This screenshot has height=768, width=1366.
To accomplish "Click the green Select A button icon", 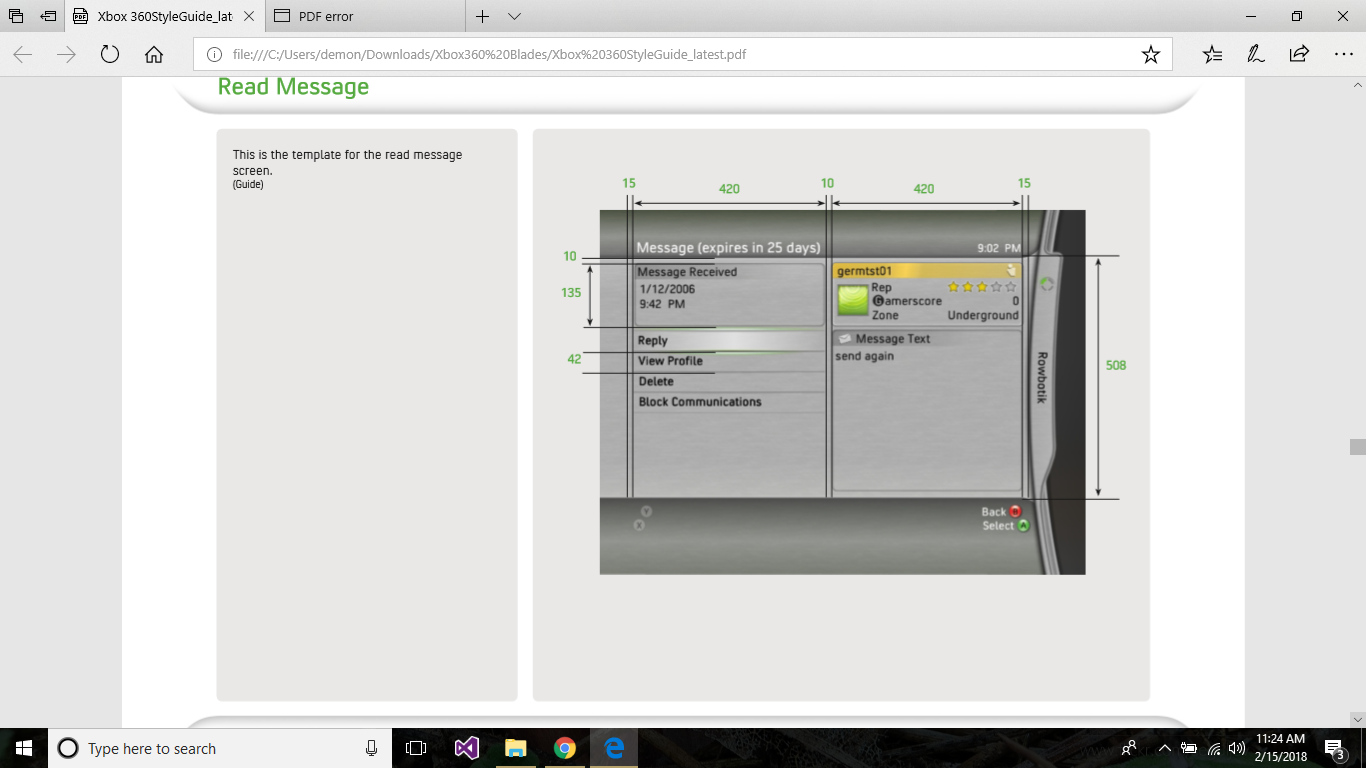I will tap(1023, 525).
